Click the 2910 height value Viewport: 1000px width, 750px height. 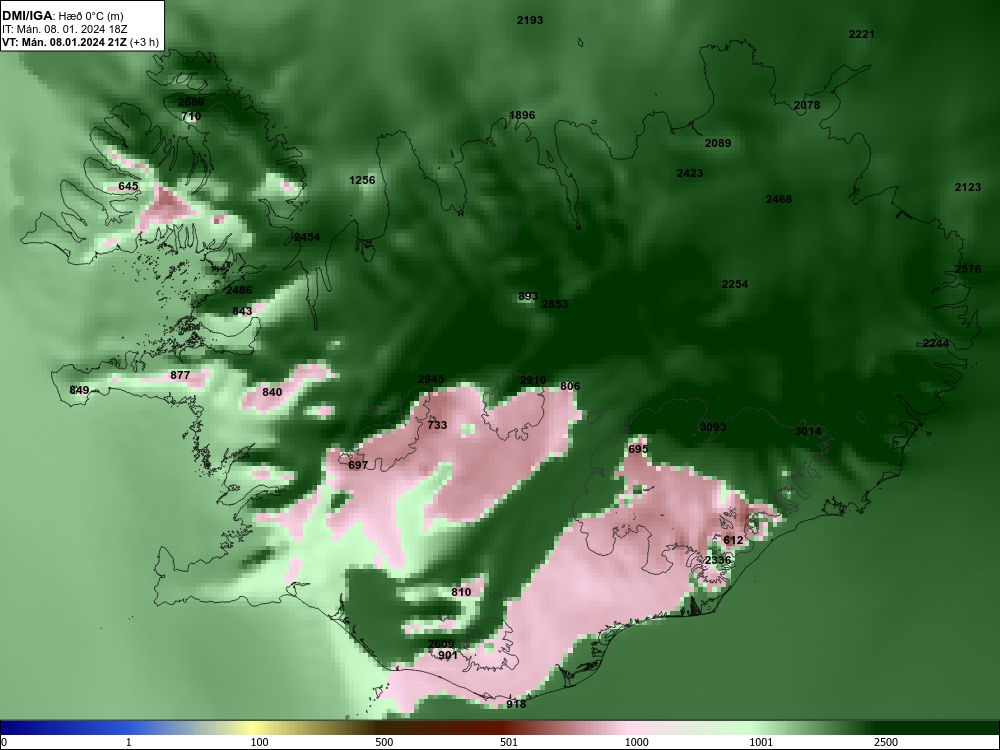click(533, 381)
